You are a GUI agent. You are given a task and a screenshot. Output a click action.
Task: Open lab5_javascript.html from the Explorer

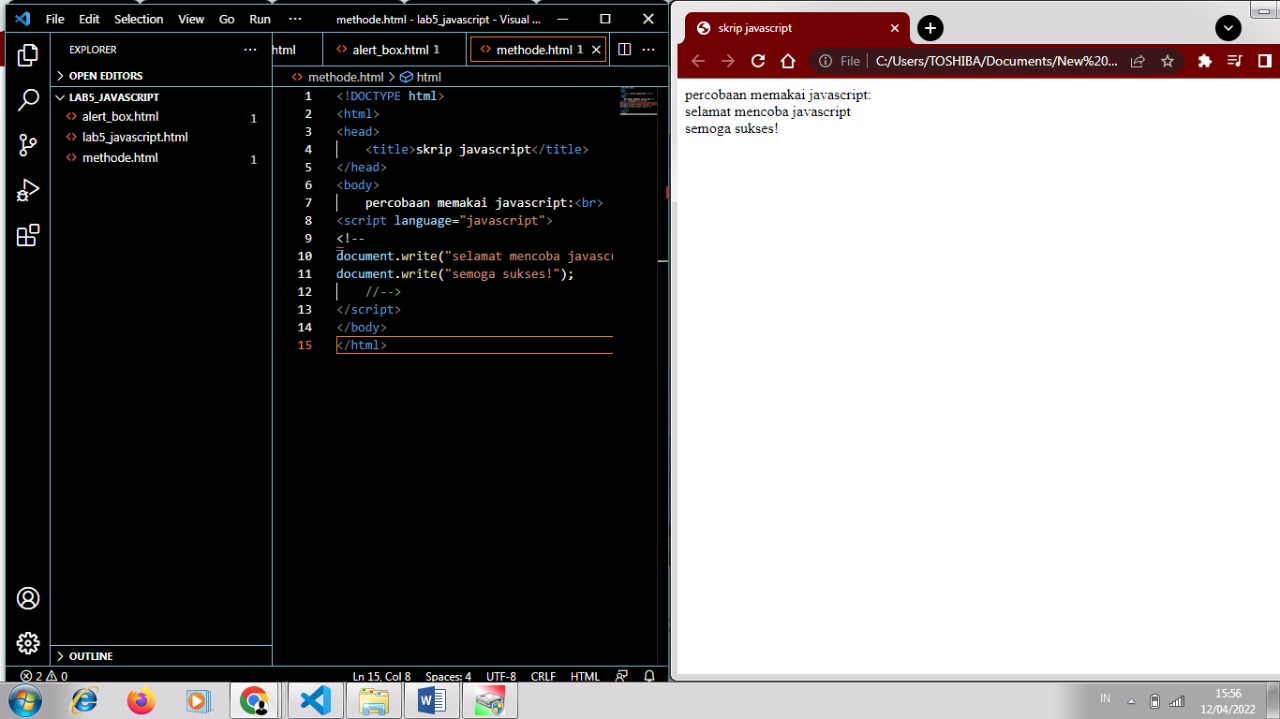135,137
